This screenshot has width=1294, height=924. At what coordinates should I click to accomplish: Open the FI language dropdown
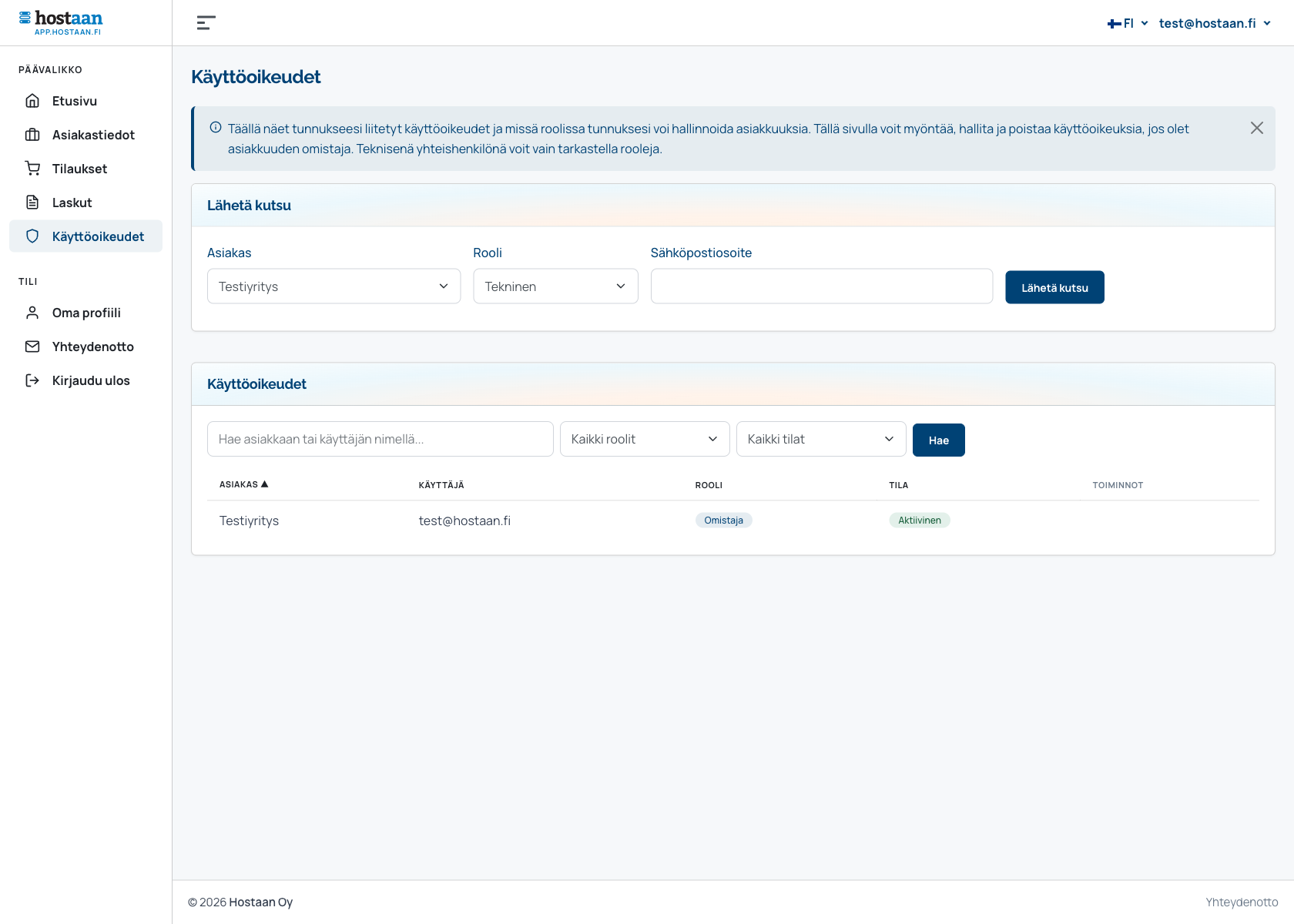(x=1128, y=23)
